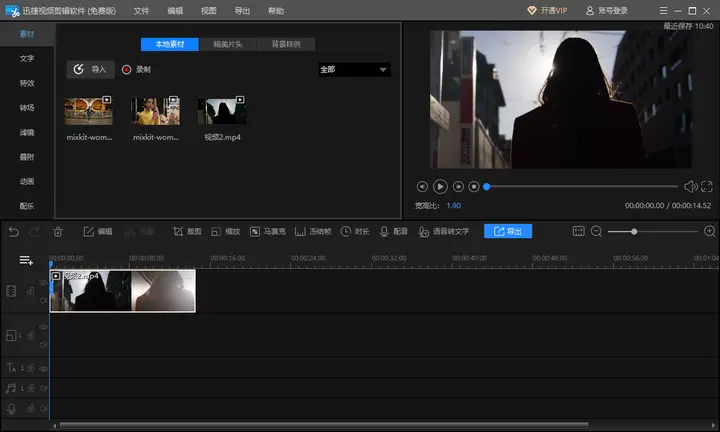Click 账号登录 account login
This screenshot has height=432, width=720.
pos(607,10)
